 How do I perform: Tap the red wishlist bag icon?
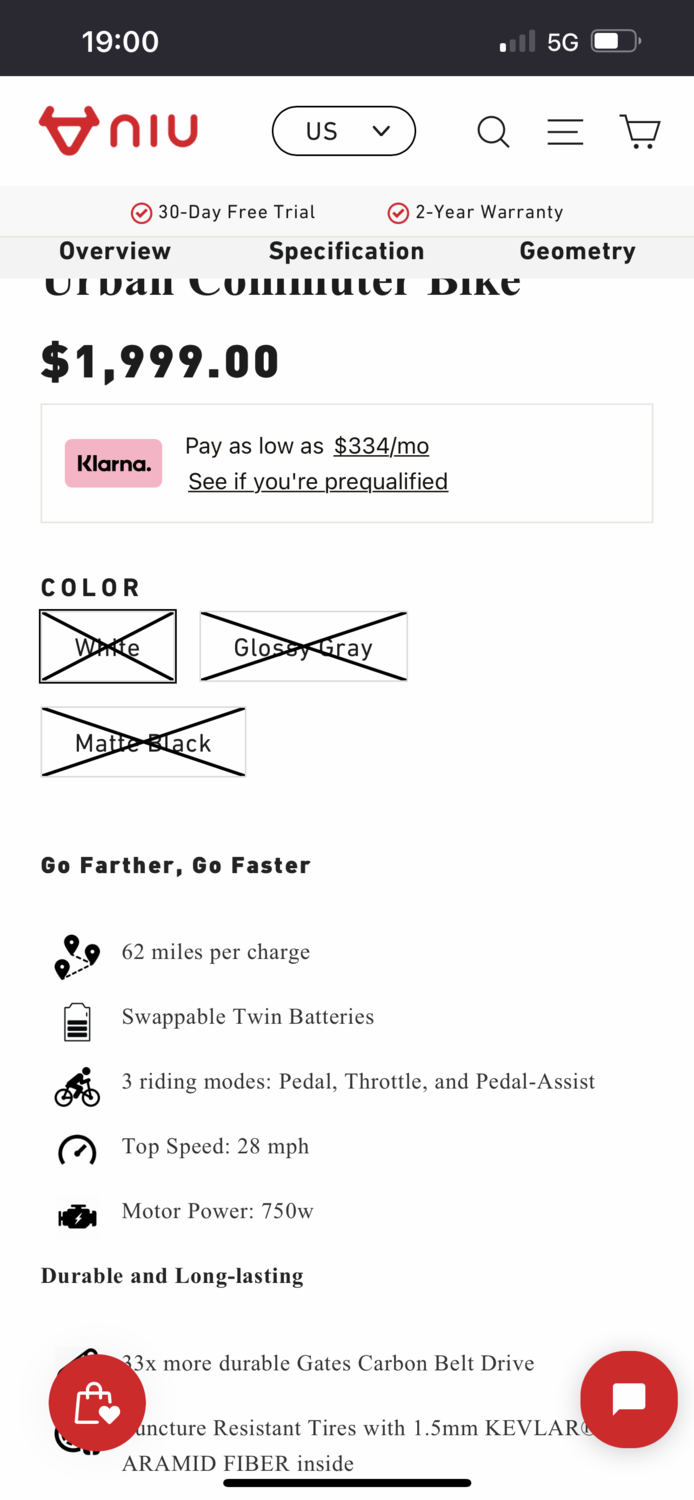(97, 1403)
